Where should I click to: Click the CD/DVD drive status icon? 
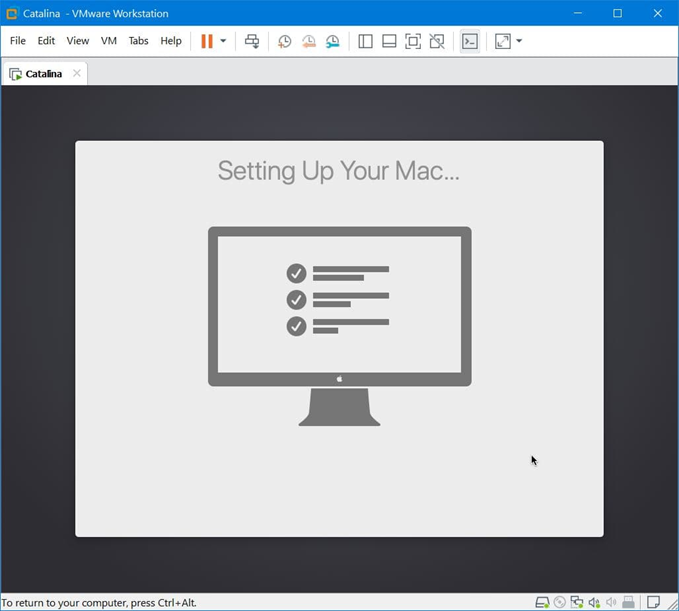click(x=559, y=602)
